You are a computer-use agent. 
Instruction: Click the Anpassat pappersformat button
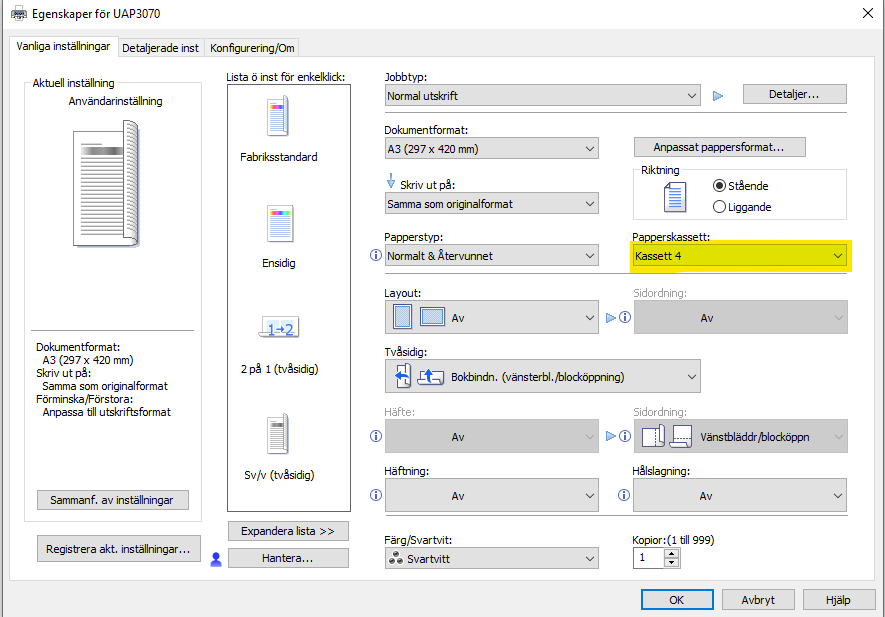719,147
